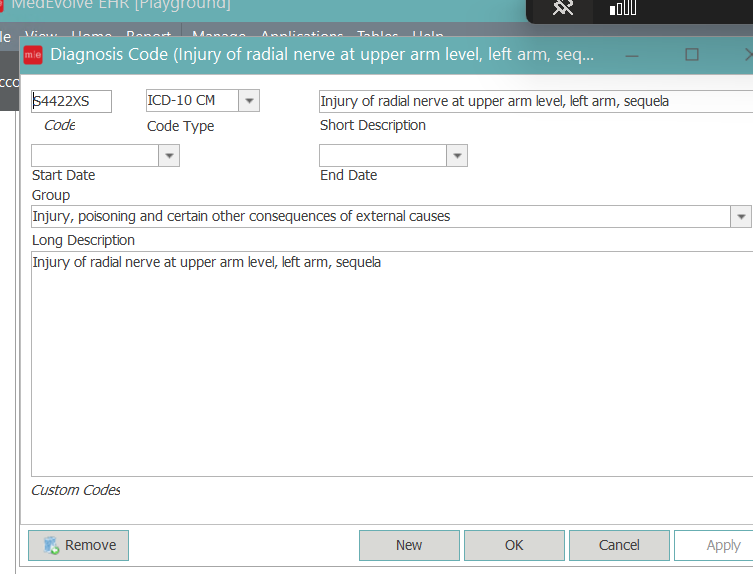This screenshot has width=753, height=574.
Task: Expand the Start Date picker
Action: click(x=169, y=156)
